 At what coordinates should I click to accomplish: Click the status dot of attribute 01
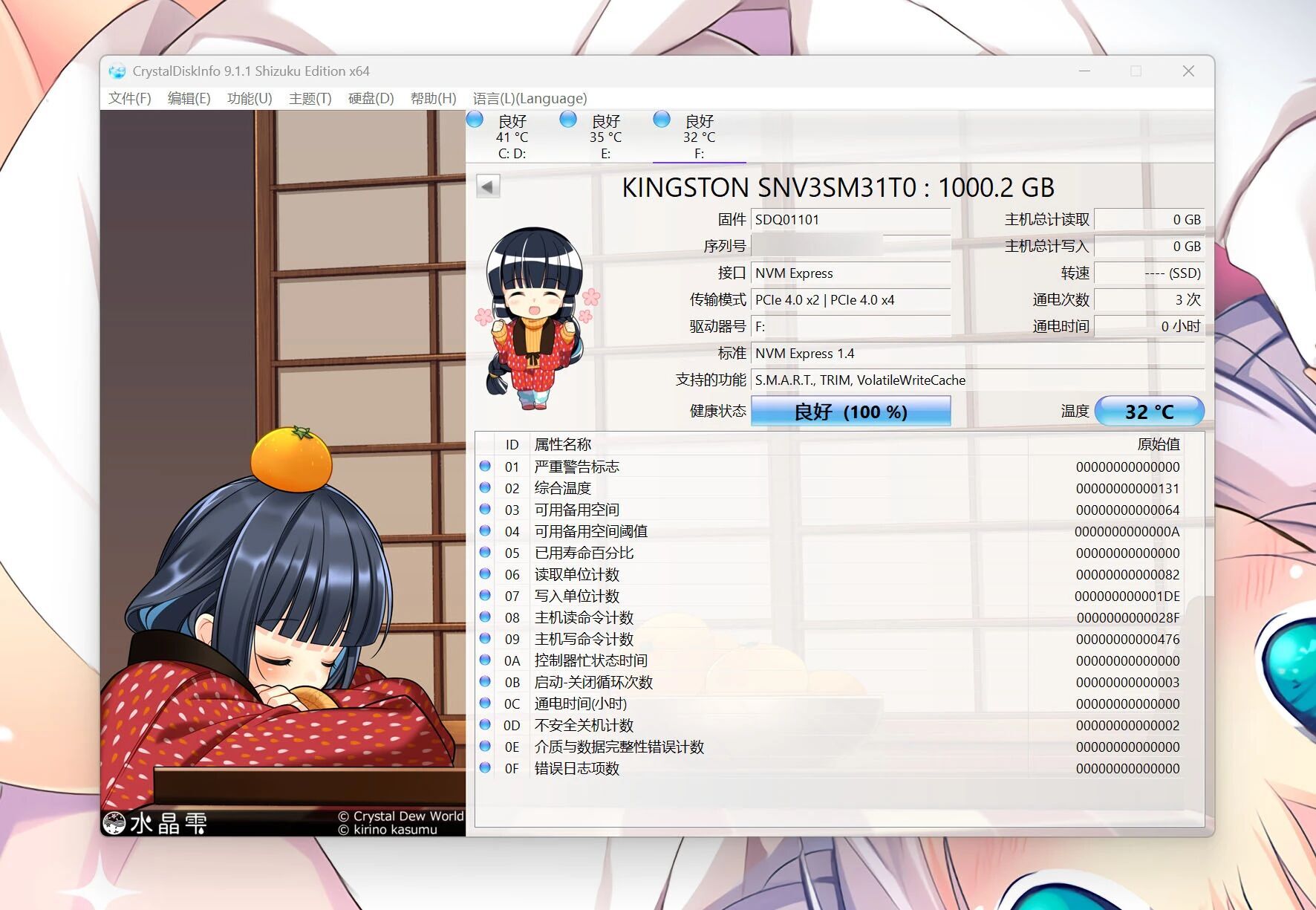click(485, 467)
